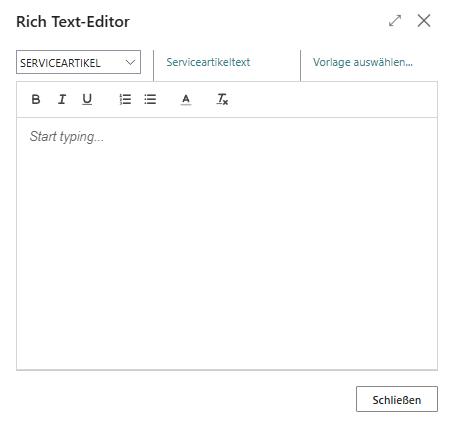Insert a numbered list

tap(125, 99)
